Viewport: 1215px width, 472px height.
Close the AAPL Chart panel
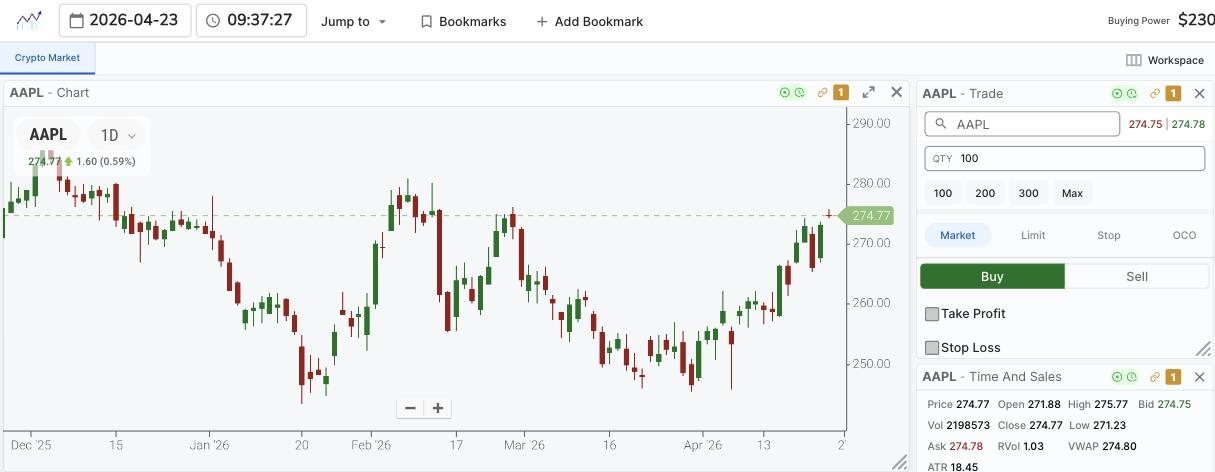coord(897,92)
